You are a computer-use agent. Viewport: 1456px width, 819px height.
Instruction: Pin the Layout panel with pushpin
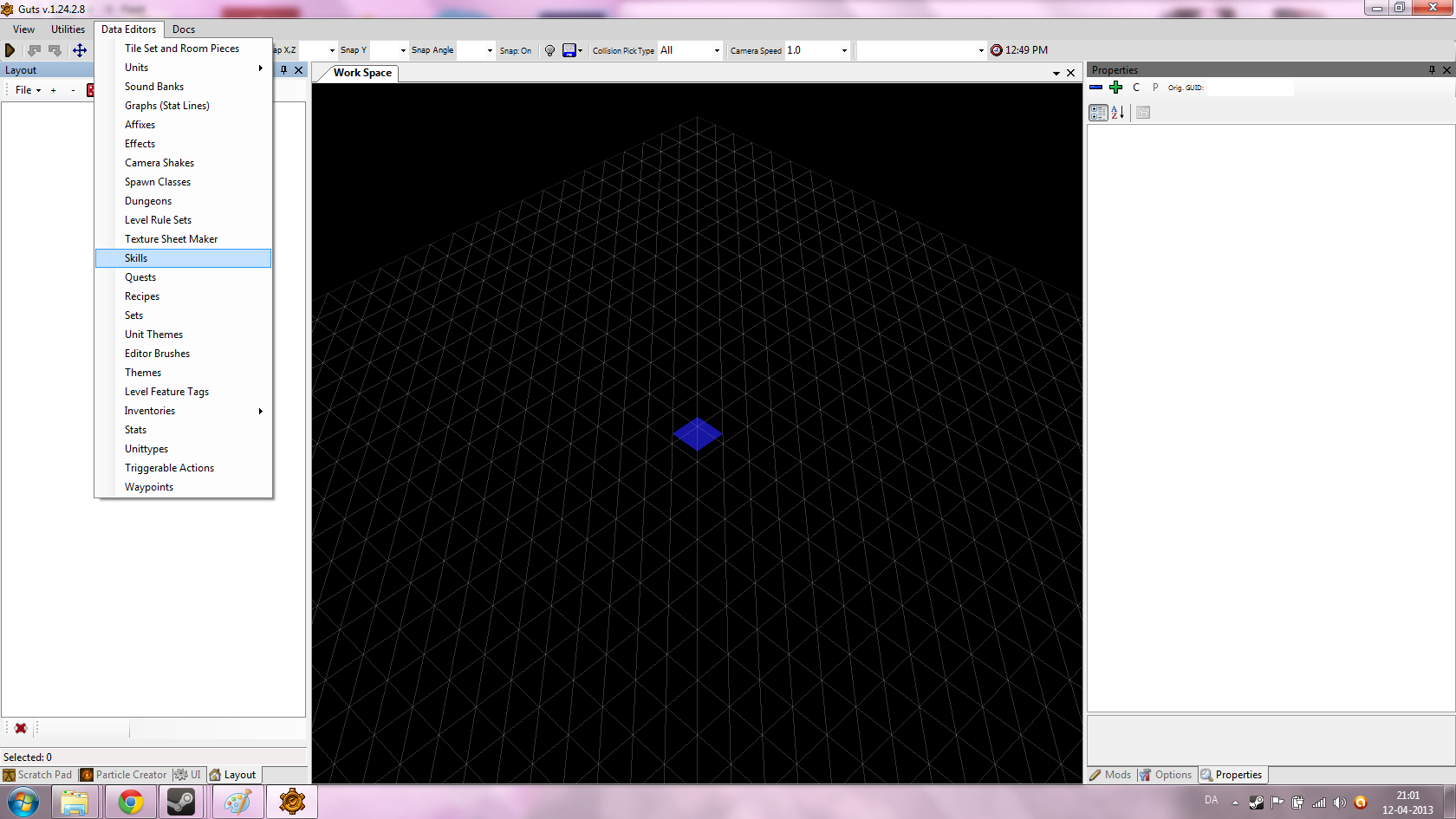[x=283, y=70]
